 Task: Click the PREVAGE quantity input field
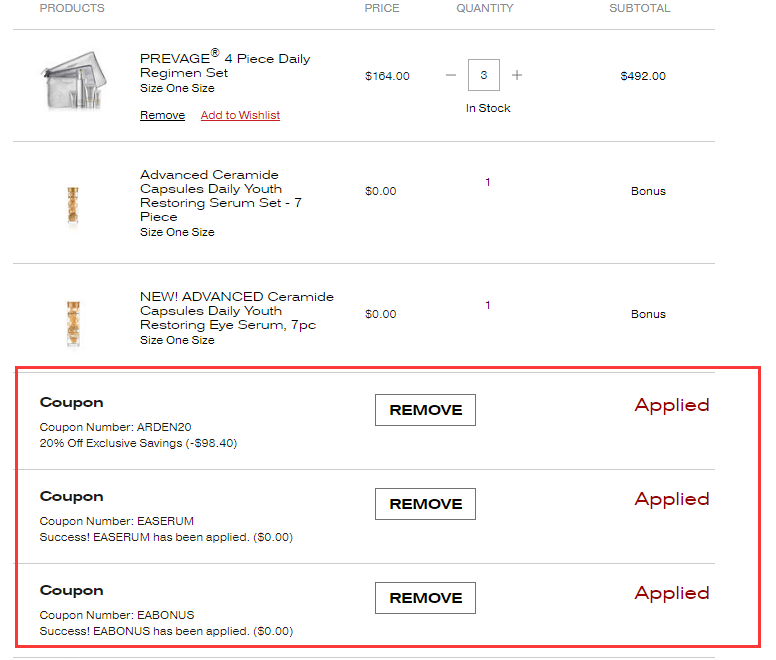[x=484, y=76]
